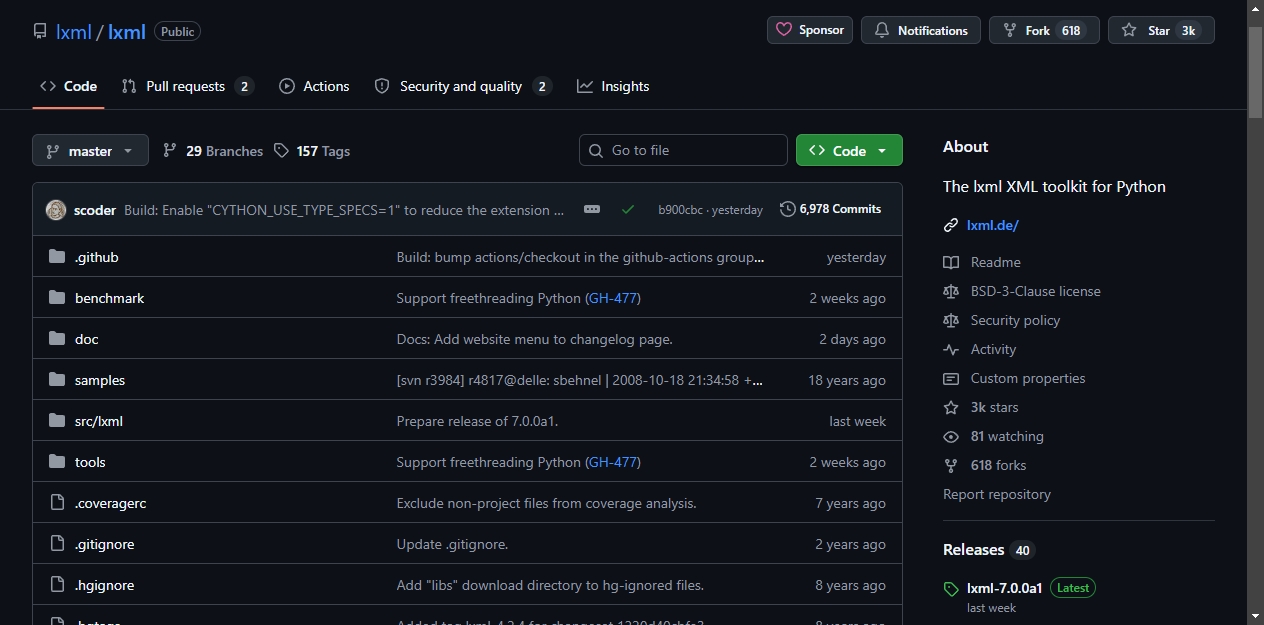Viewport: 1264px width, 625px height.
Task: Click the Fork repository icon
Action: click(x=1010, y=30)
